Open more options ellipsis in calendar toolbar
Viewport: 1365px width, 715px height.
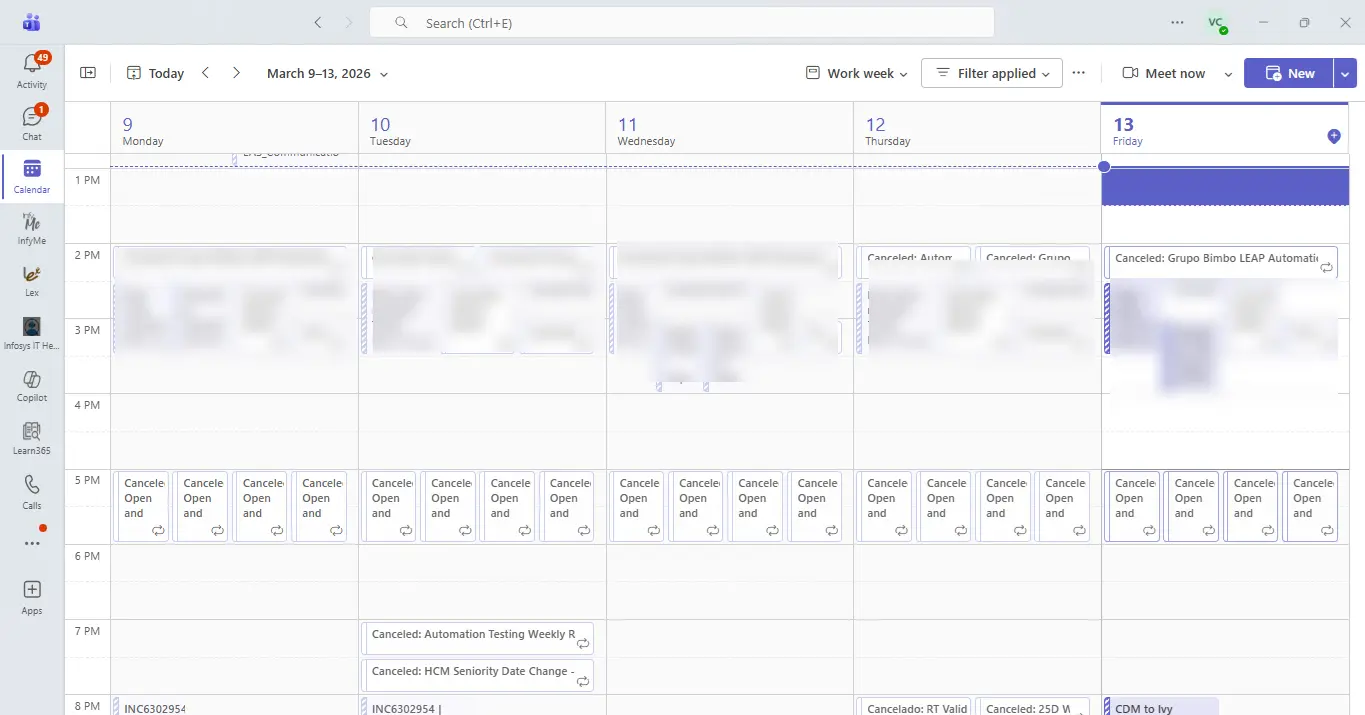coord(1078,72)
